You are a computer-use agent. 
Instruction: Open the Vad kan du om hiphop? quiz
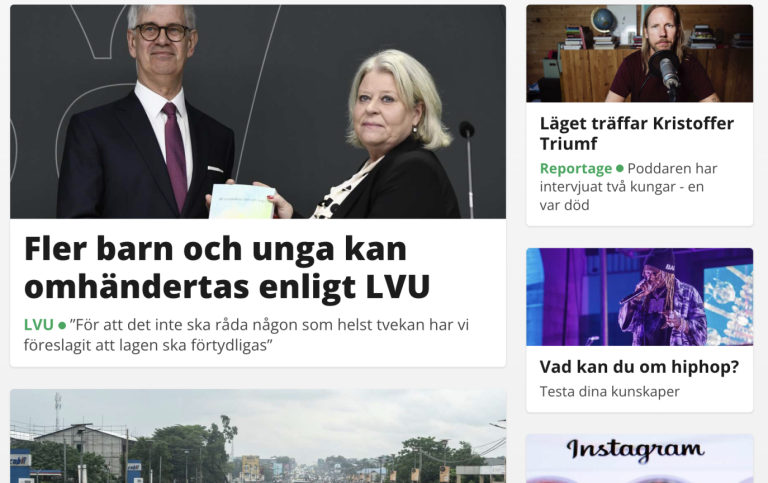pos(639,367)
